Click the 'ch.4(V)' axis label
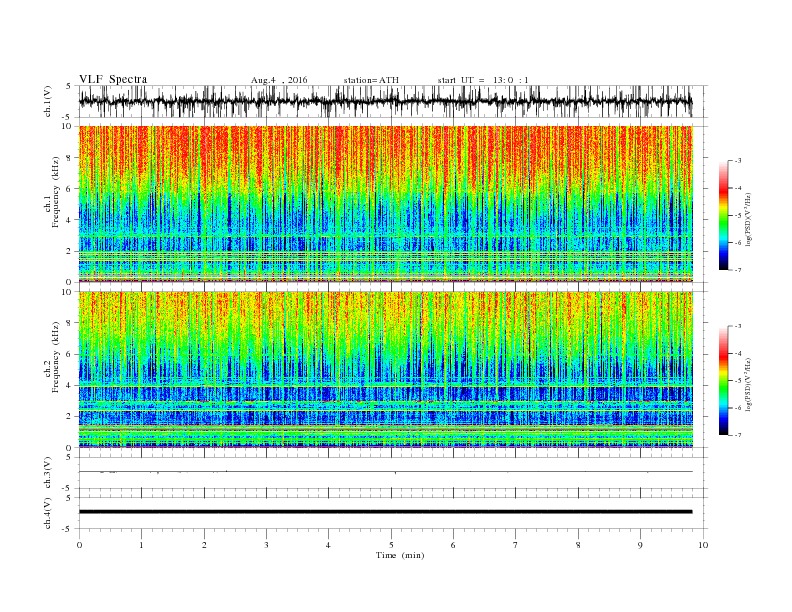The image size is (792, 612). [48, 513]
